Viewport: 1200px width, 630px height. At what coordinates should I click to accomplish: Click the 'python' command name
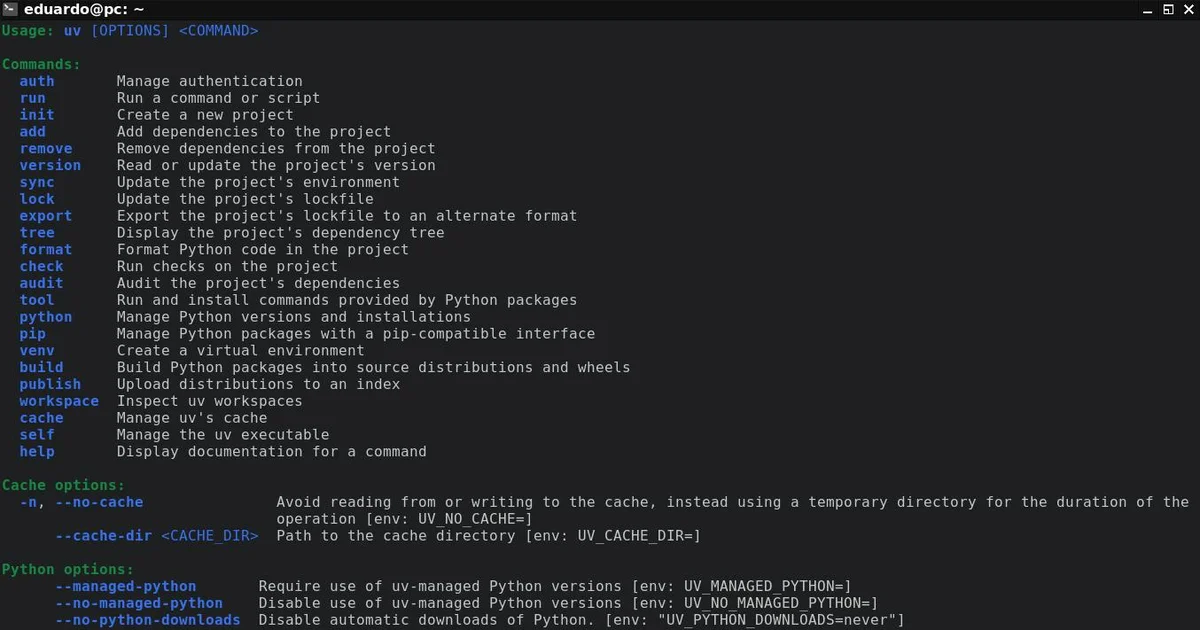pos(46,317)
